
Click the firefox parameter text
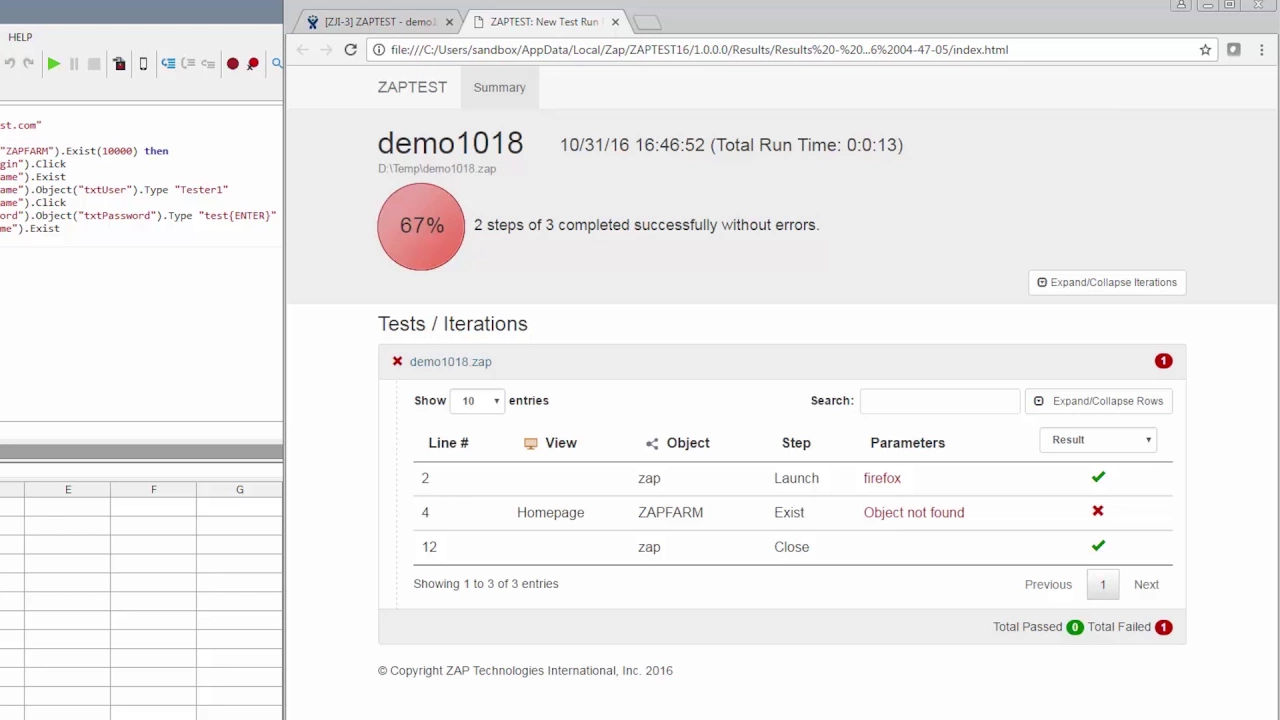click(882, 478)
